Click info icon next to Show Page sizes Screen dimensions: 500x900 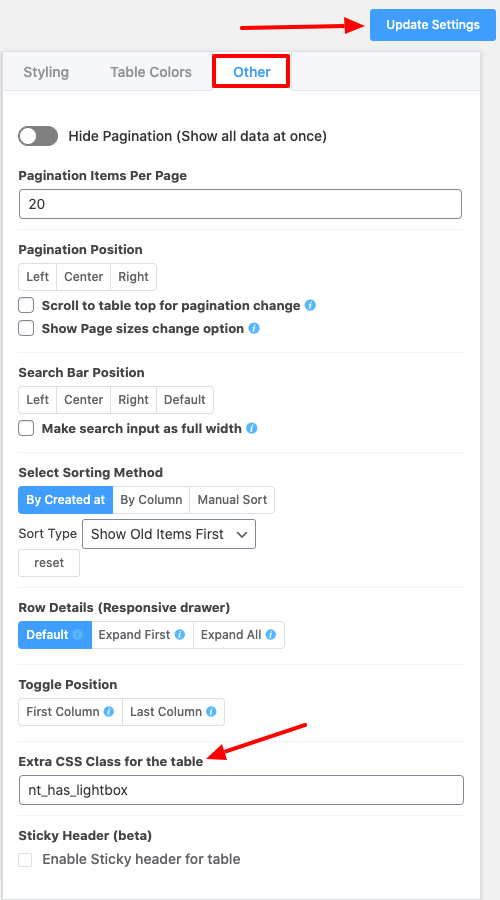(x=254, y=328)
